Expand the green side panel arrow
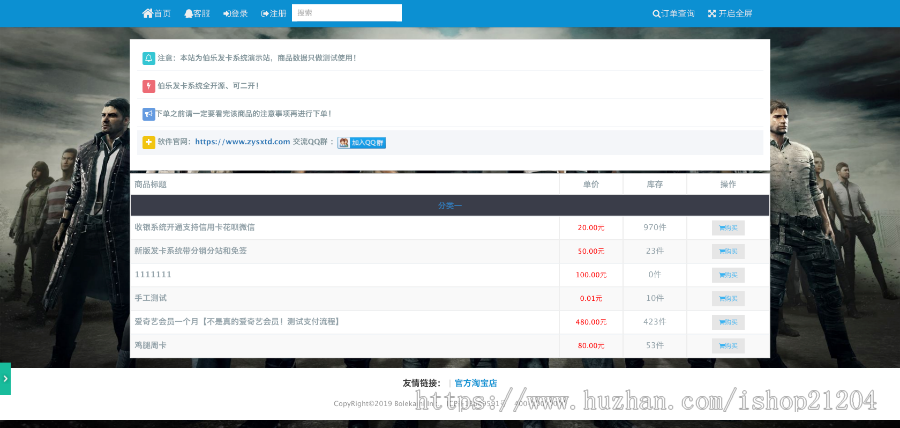This screenshot has height=428, width=900. point(5,379)
